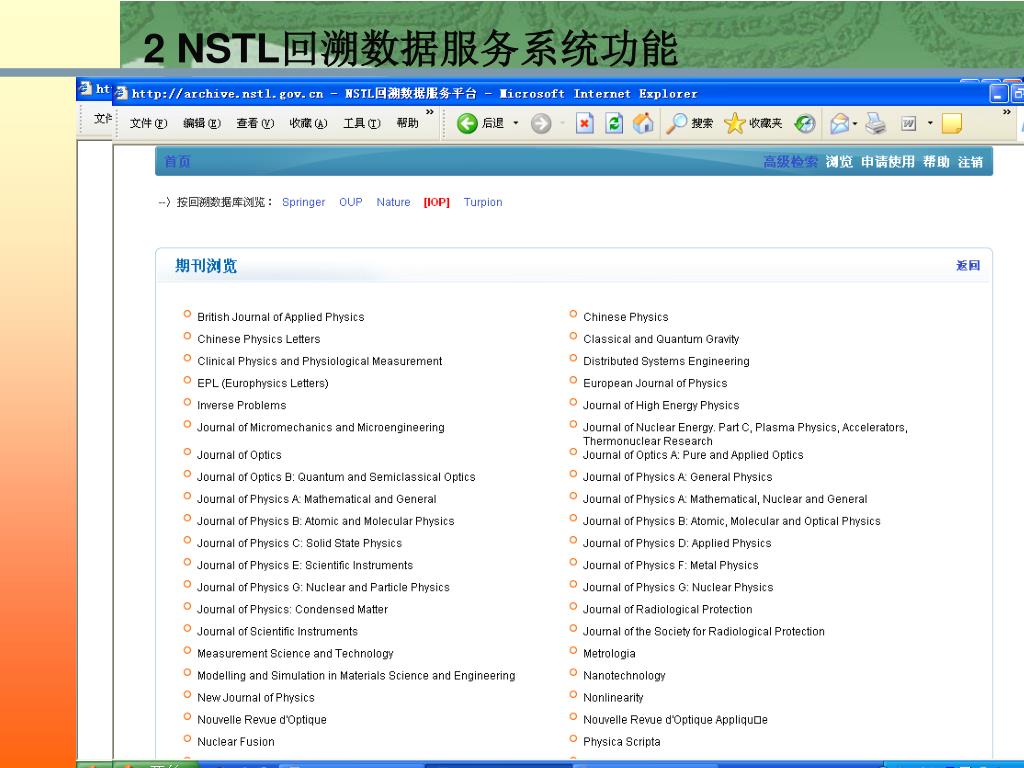Open Journal of High Energy Physics

point(661,406)
